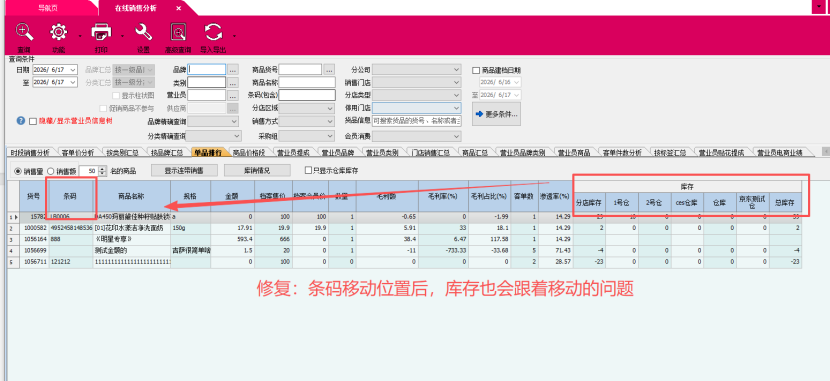
Task: Click the 毛利率(%) column header
Action: point(443,195)
